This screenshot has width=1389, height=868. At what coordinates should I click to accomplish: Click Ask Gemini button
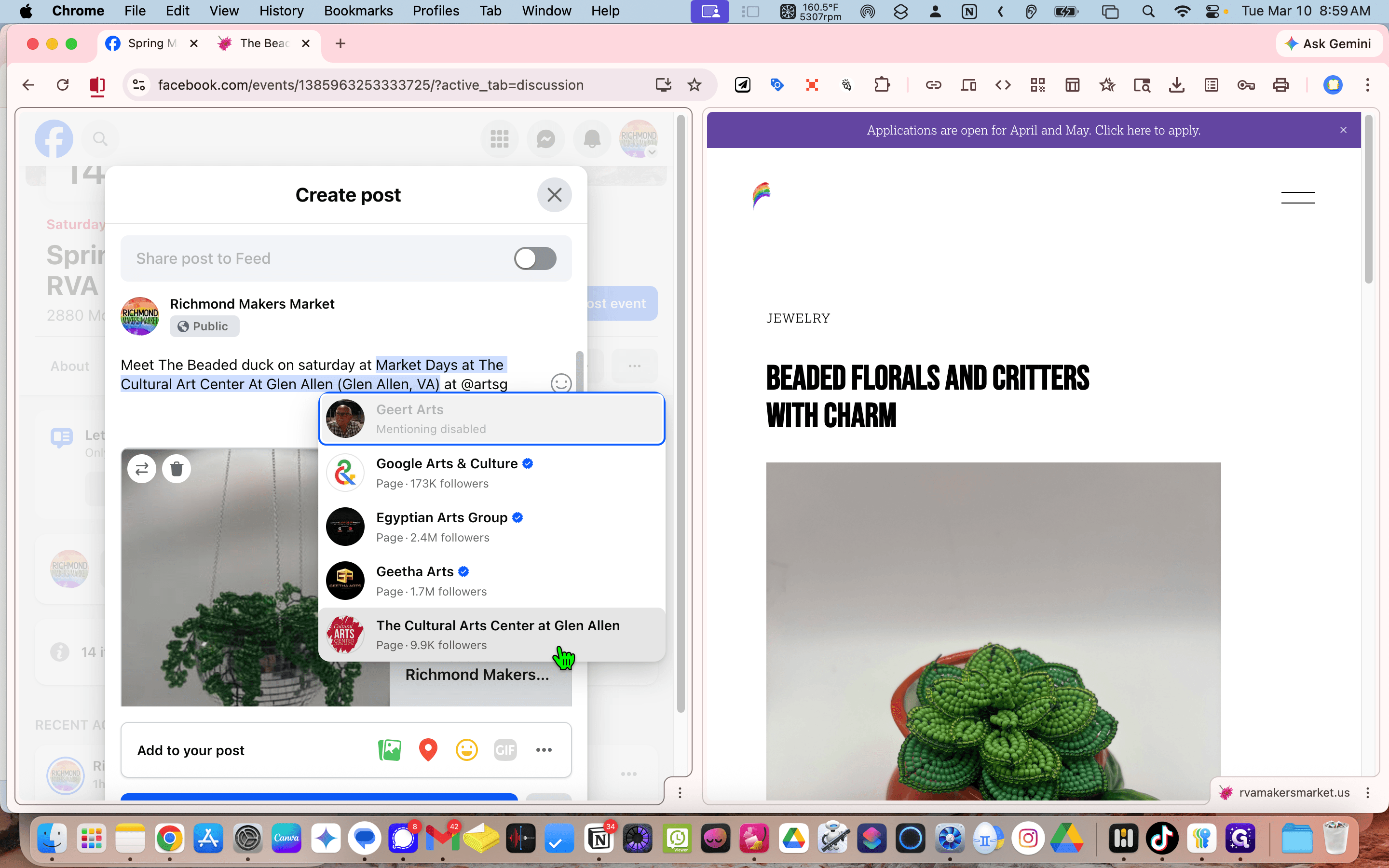tap(1328, 43)
